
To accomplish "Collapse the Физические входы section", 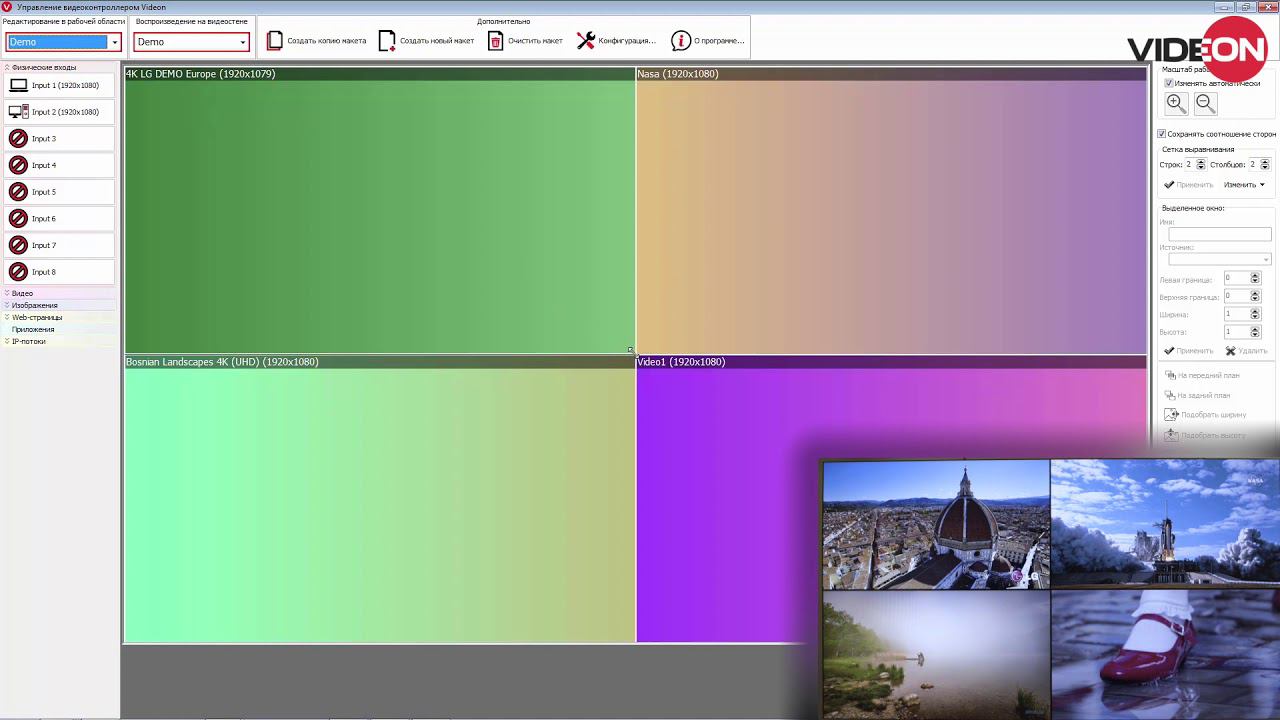I will [7, 68].
